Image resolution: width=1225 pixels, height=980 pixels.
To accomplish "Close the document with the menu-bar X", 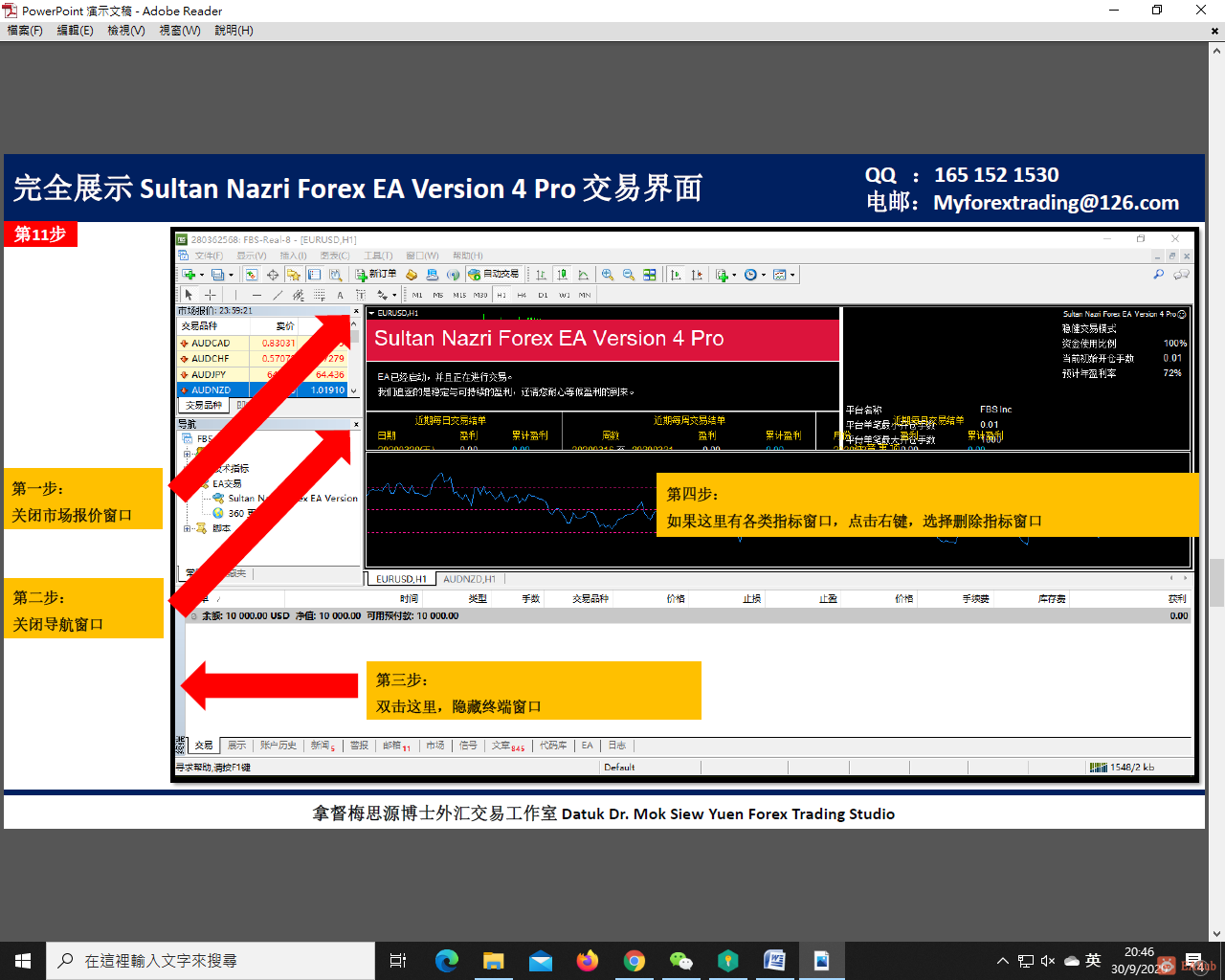I will coord(1215,31).
